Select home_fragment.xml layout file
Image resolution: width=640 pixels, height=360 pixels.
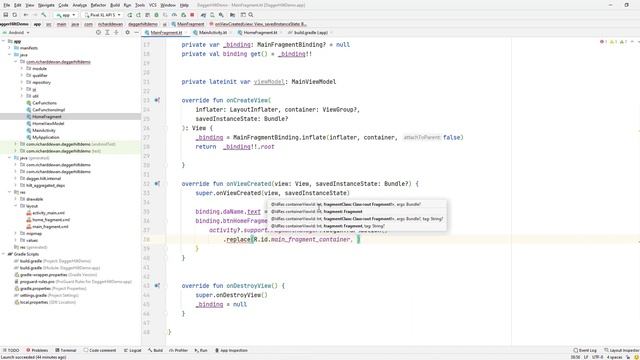point(51,220)
